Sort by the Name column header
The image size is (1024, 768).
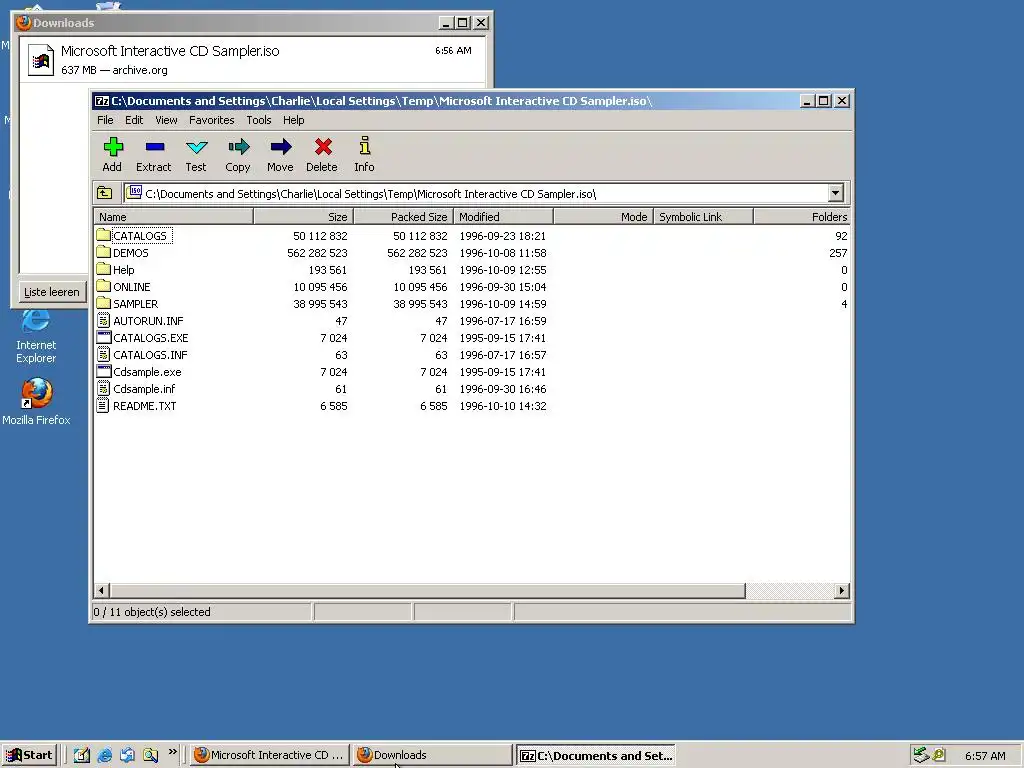(174, 217)
